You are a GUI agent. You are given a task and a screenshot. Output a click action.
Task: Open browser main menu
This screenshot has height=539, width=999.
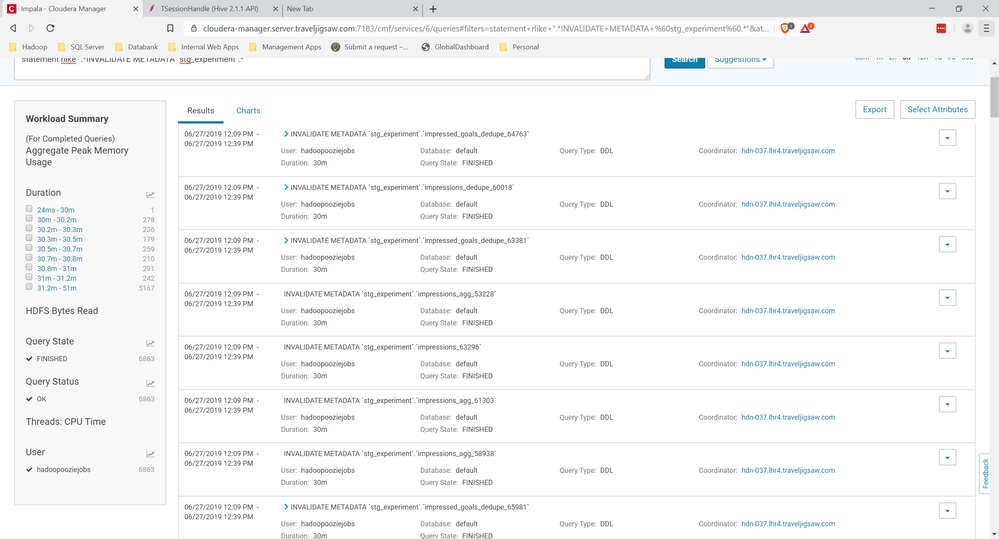point(986,28)
